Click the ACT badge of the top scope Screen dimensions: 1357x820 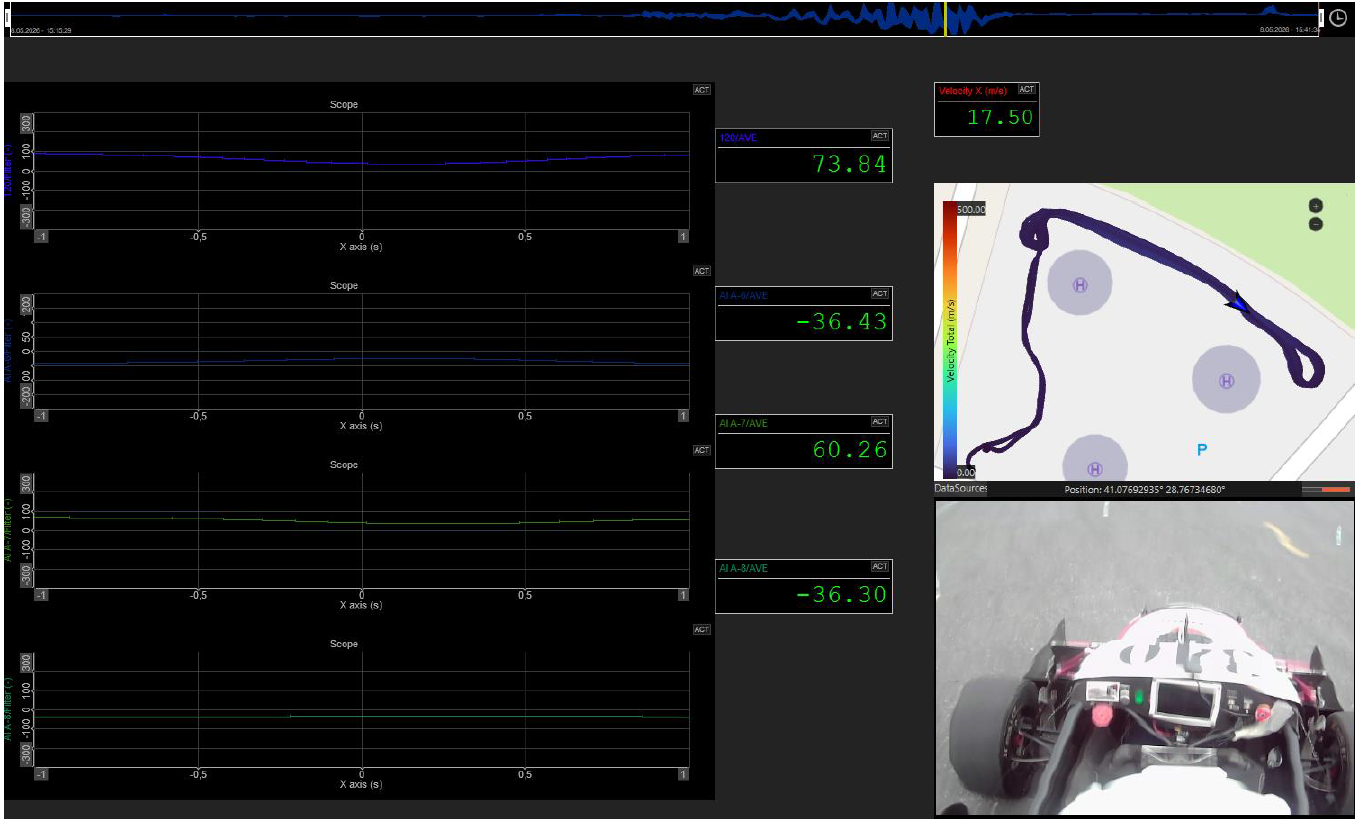click(702, 90)
